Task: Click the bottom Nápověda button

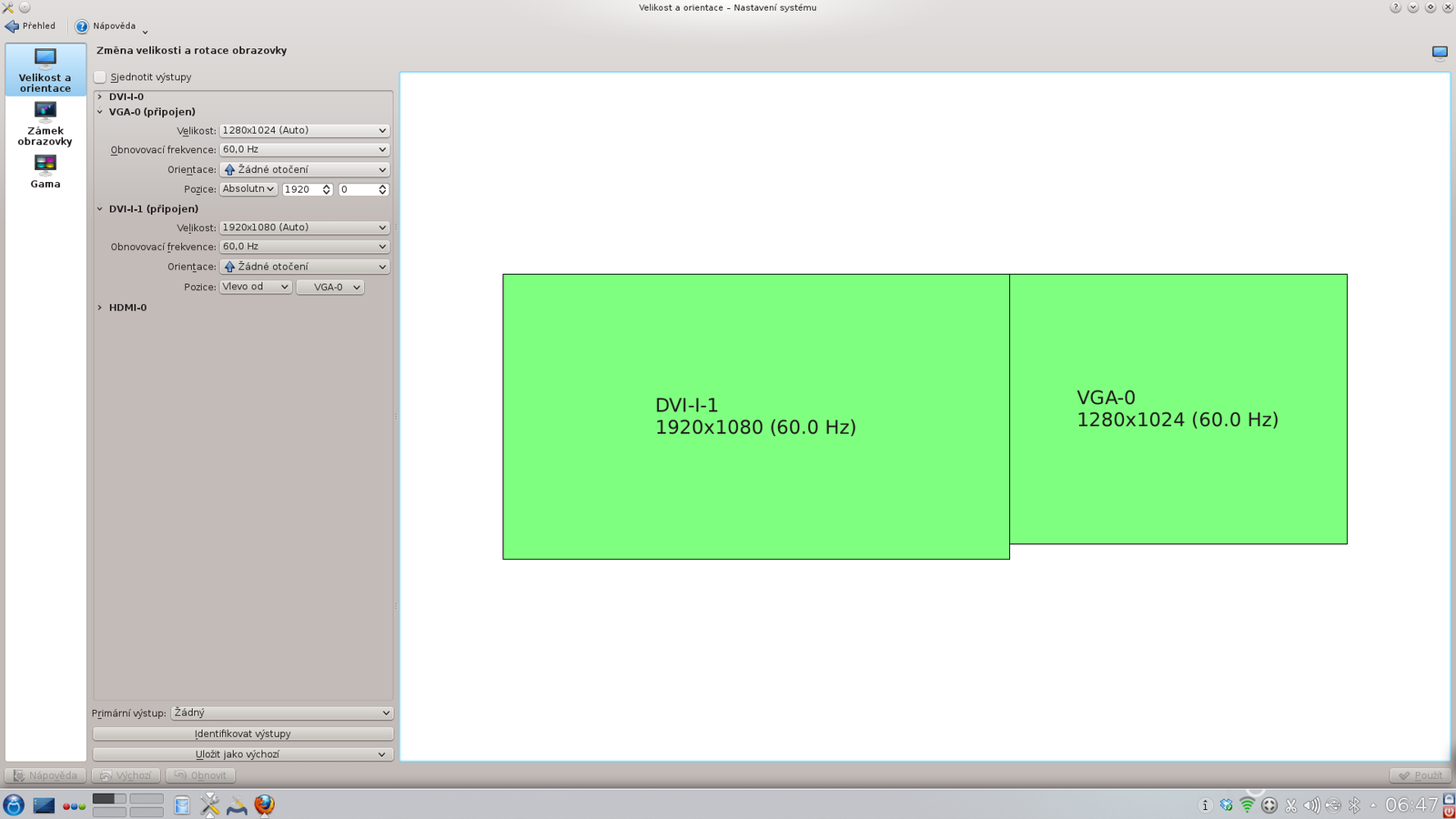Action: coord(45,775)
